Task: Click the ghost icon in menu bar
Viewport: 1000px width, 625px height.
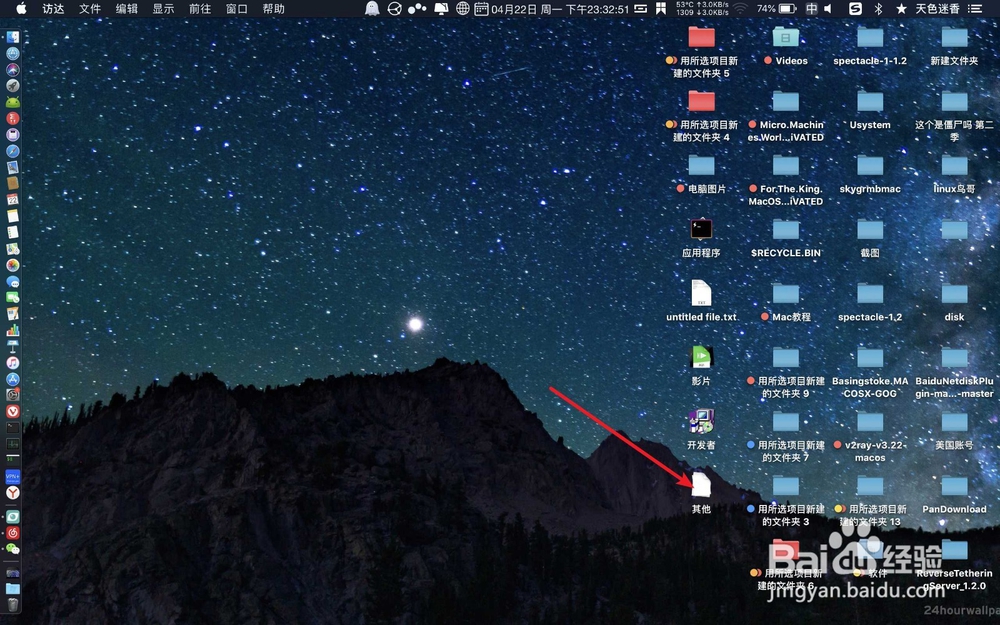Action: coord(372,8)
